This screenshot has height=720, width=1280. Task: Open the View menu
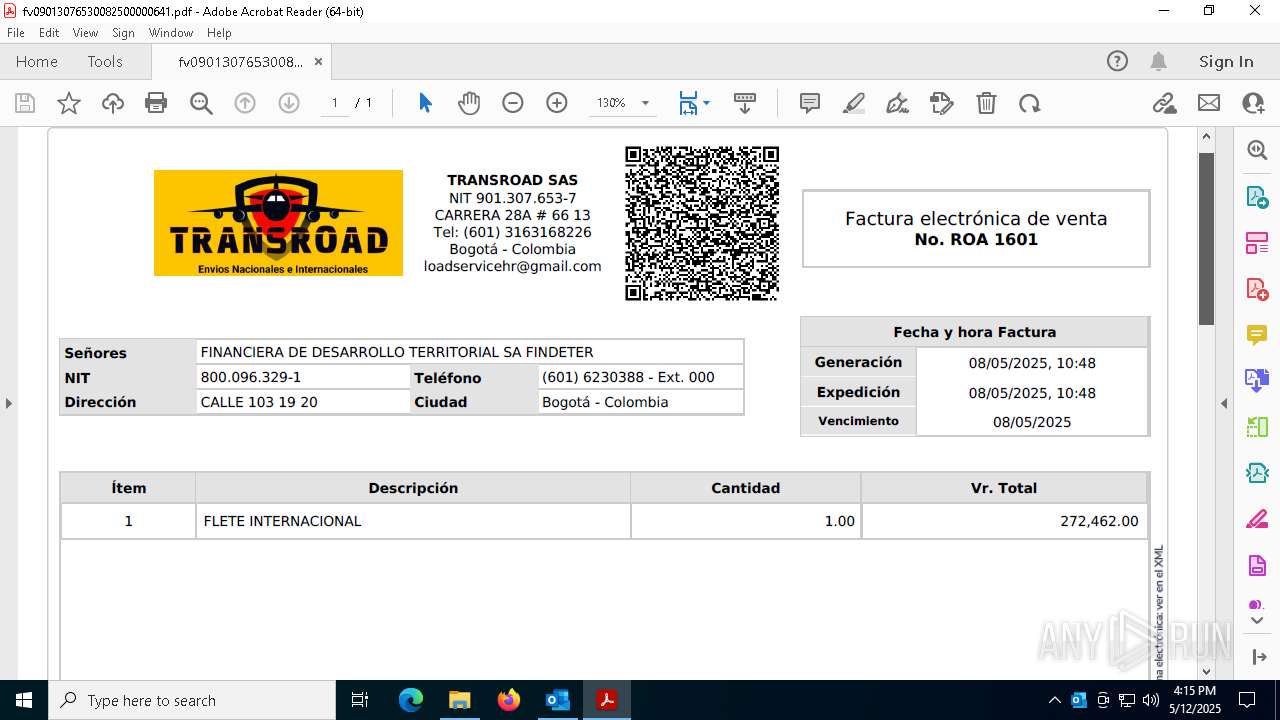[85, 33]
